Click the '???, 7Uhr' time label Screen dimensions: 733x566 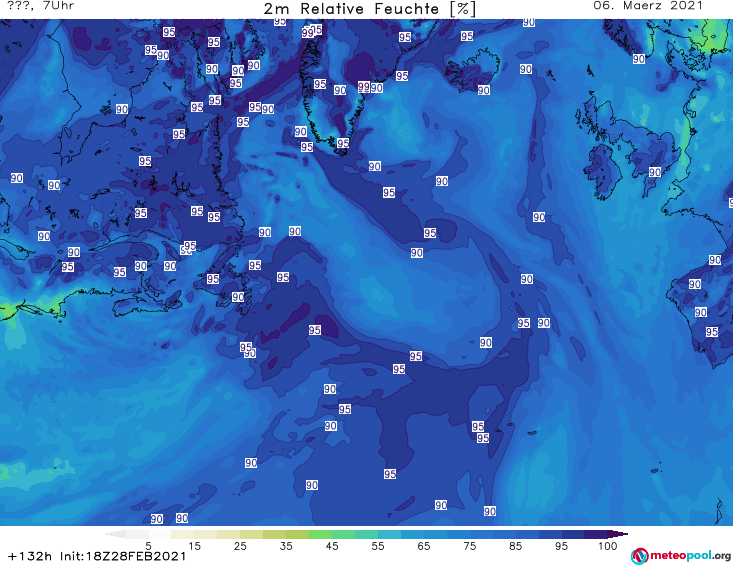[x=40, y=6]
